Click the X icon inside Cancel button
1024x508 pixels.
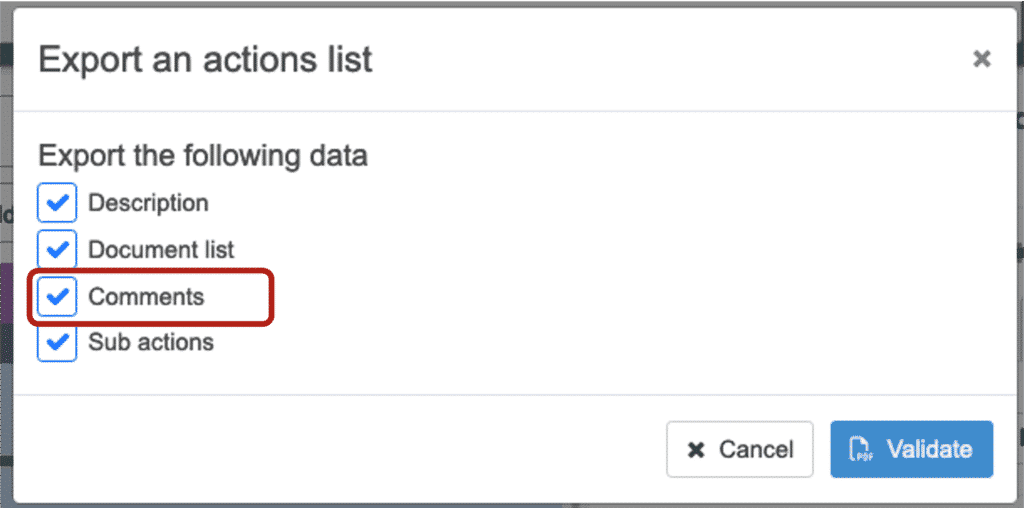696,450
